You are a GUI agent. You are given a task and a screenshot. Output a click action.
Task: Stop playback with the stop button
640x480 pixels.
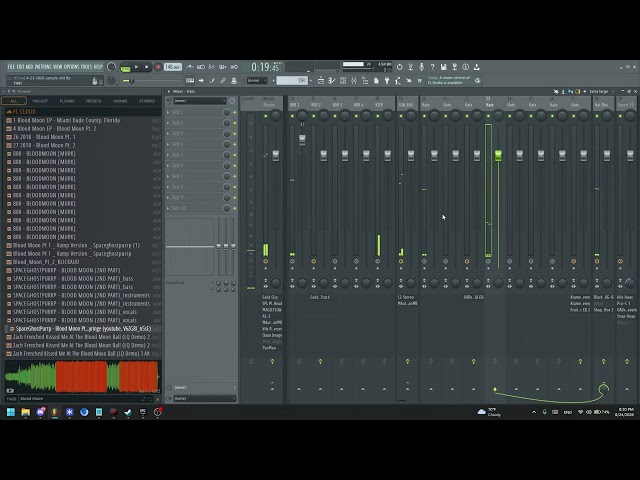[147, 67]
